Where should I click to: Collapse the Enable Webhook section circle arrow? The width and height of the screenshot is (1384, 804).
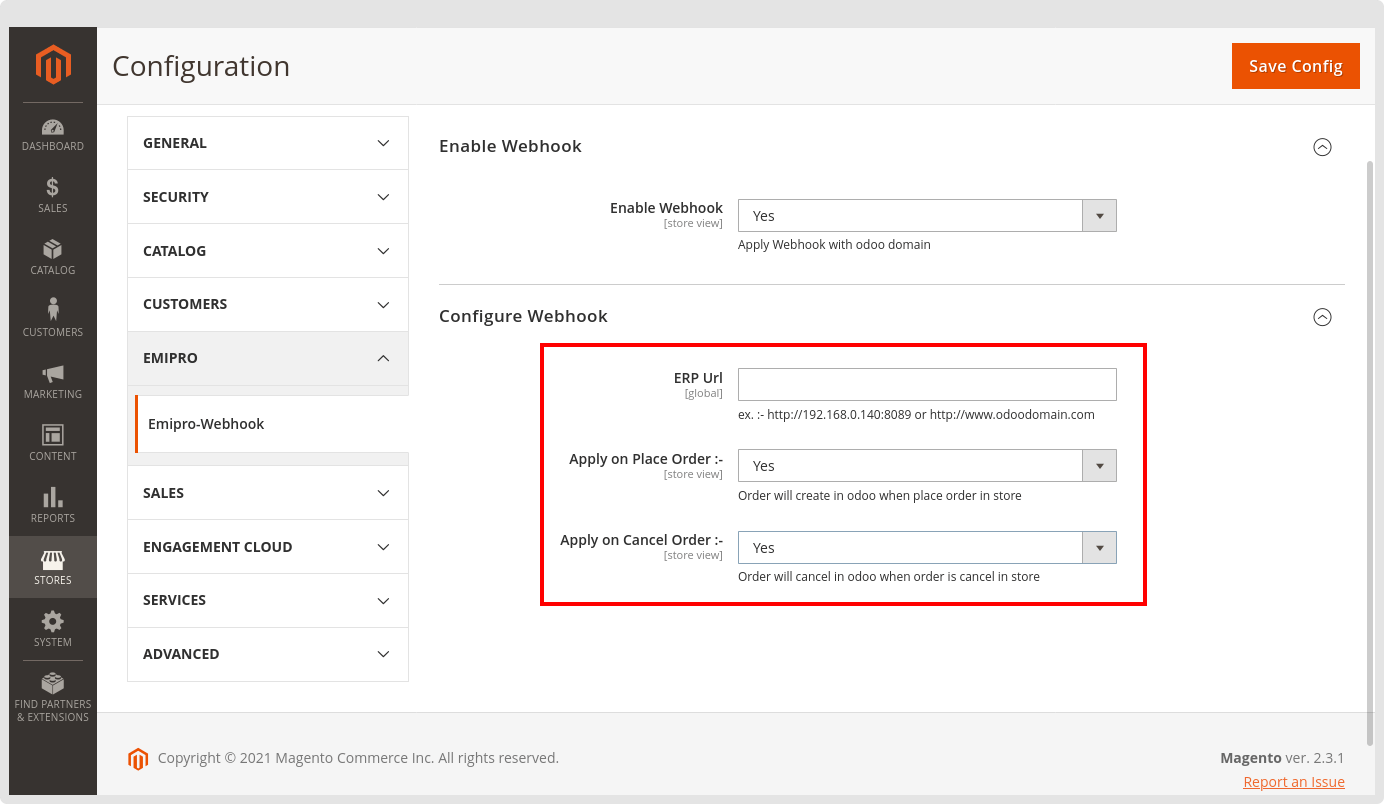[1322, 147]
